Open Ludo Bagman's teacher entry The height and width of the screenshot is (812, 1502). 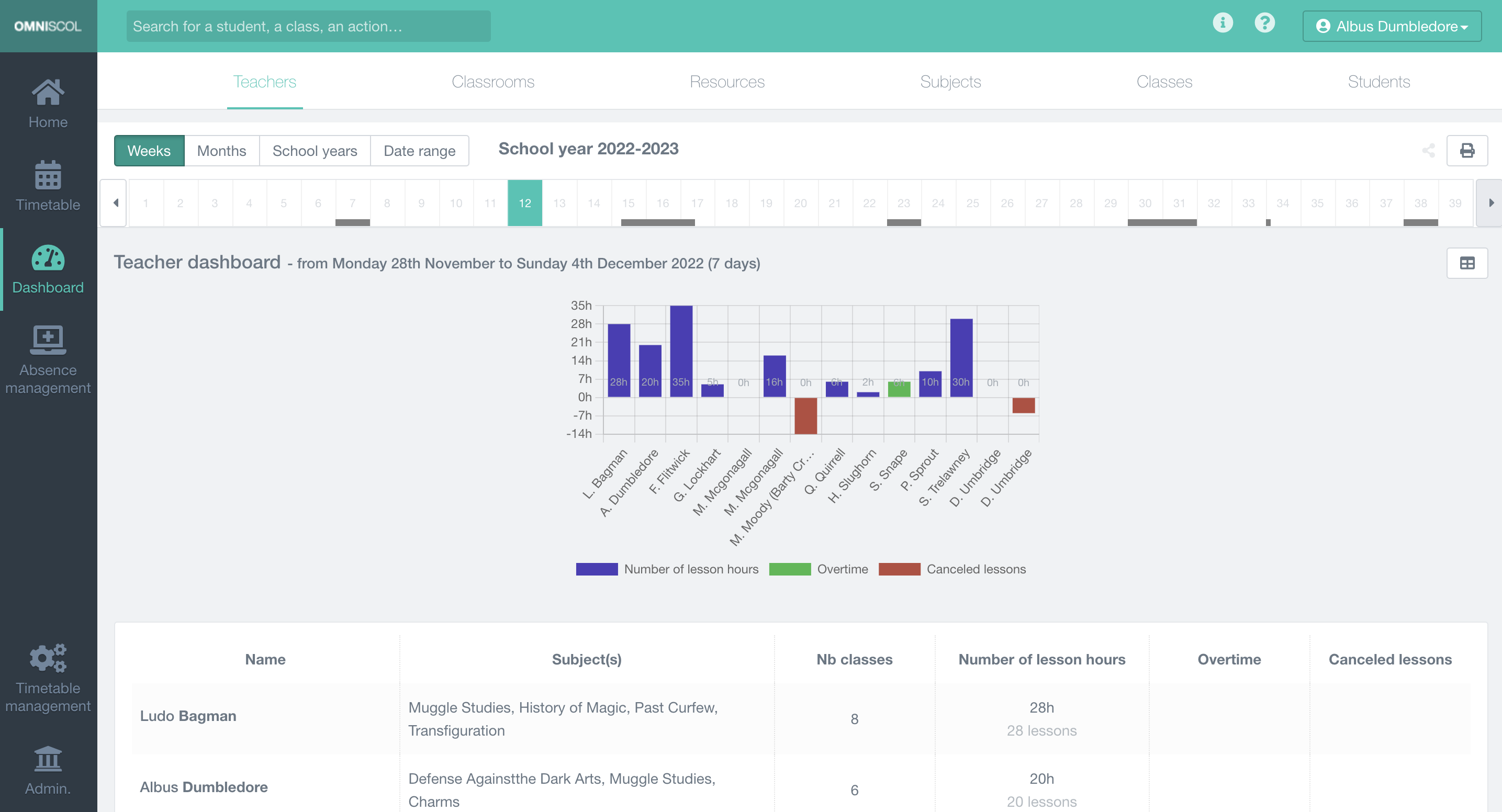pos(188,716)
